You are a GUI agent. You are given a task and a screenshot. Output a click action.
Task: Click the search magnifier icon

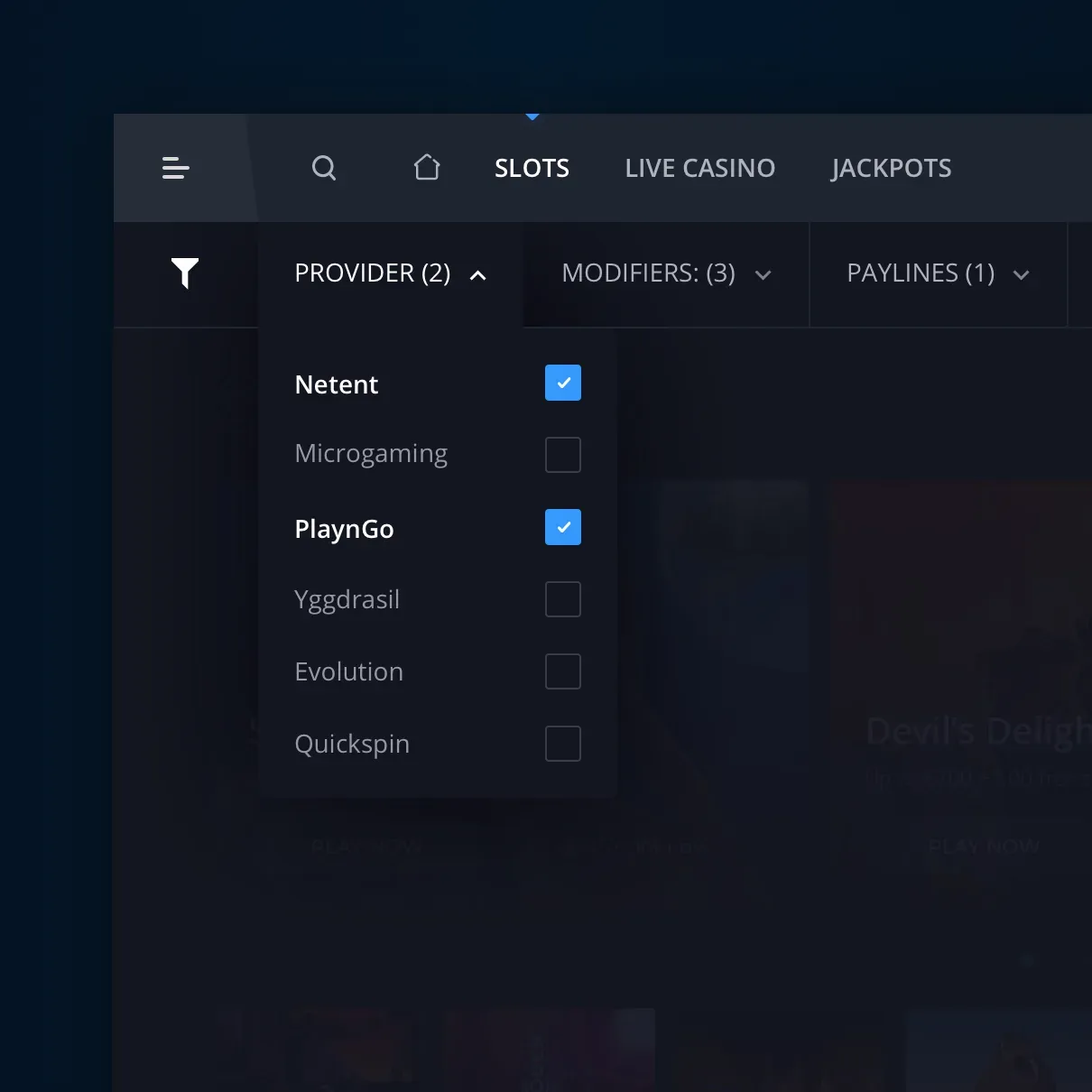pos(324,168)
